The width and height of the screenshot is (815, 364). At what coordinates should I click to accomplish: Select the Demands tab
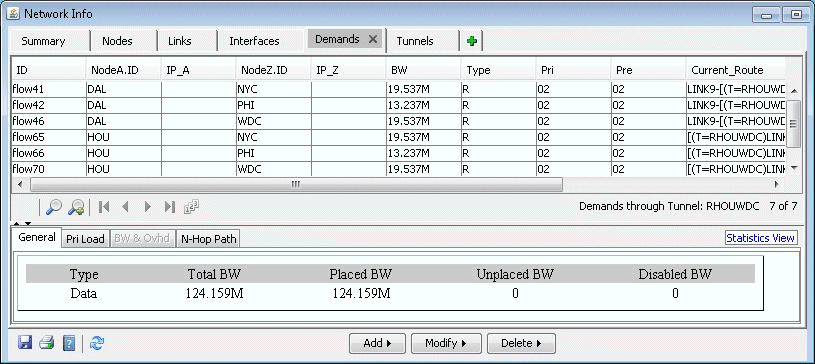pyautogui.click(x=337, y=39)
